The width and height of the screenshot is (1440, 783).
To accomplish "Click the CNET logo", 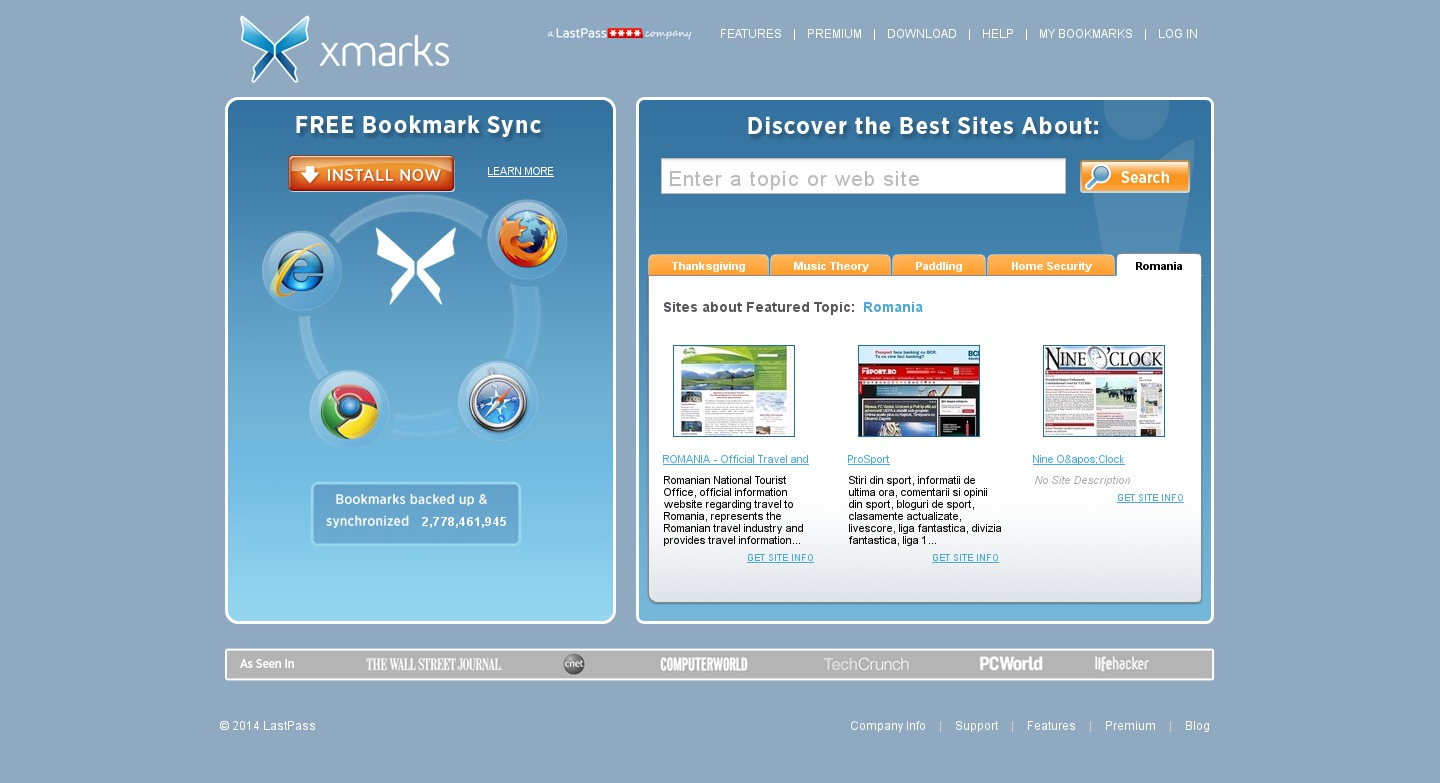I will (x=574, y=664).
